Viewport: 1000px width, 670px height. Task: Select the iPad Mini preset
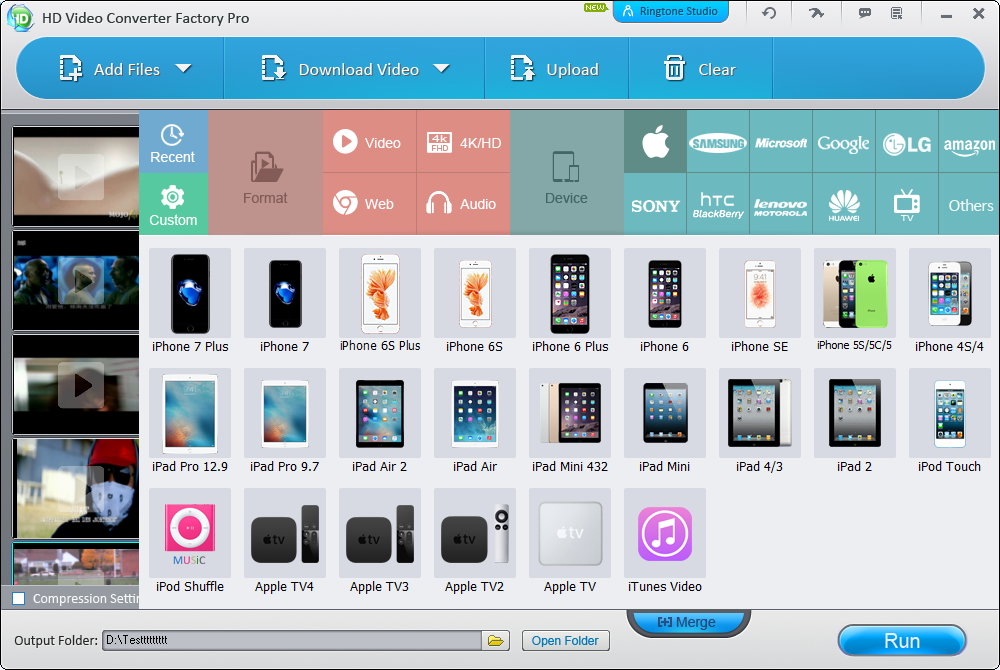point(665,421)
